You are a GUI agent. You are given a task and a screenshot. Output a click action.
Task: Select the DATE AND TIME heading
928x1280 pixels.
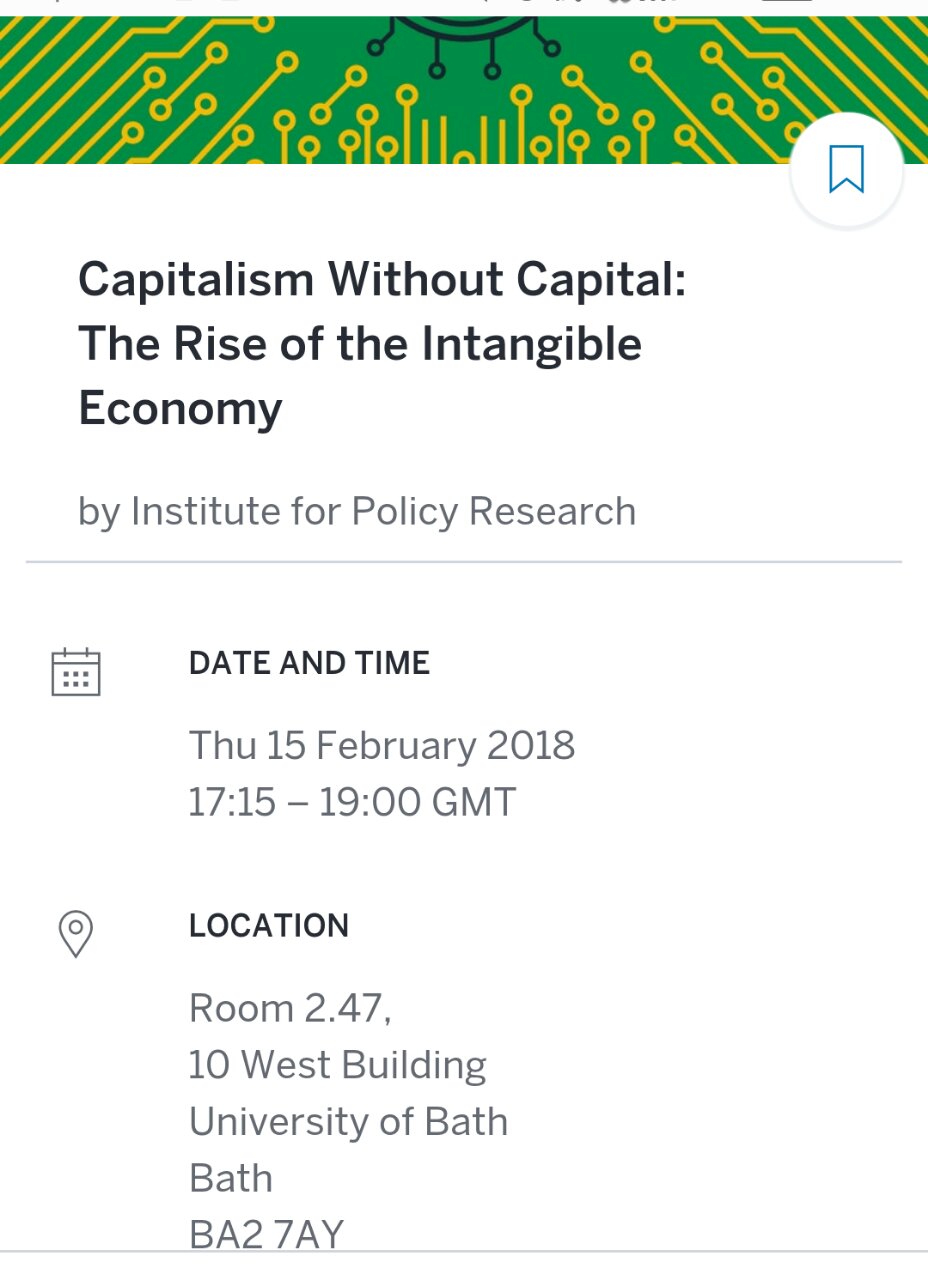click(x=309, y=663)
